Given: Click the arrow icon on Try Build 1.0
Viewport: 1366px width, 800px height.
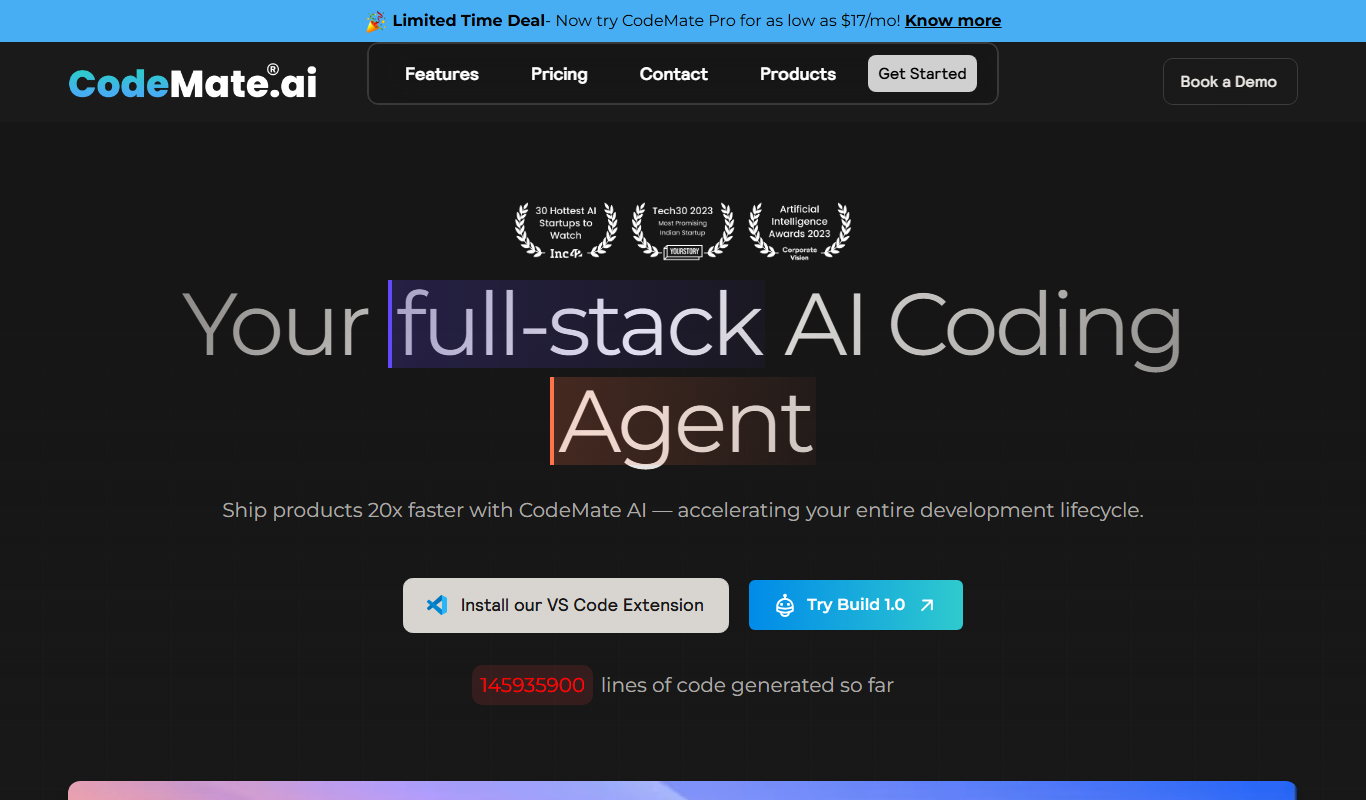Looking at the screenshot, I should [927, 605].
